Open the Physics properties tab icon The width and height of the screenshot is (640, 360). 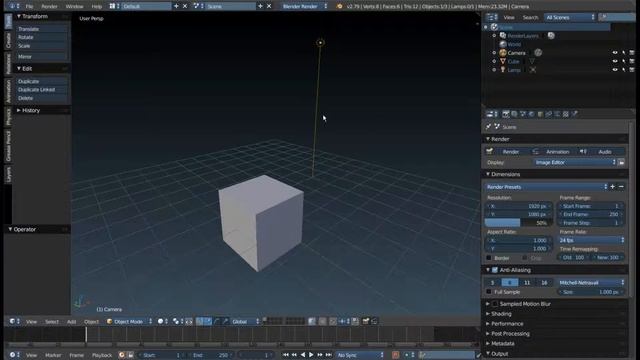[574, 114]
